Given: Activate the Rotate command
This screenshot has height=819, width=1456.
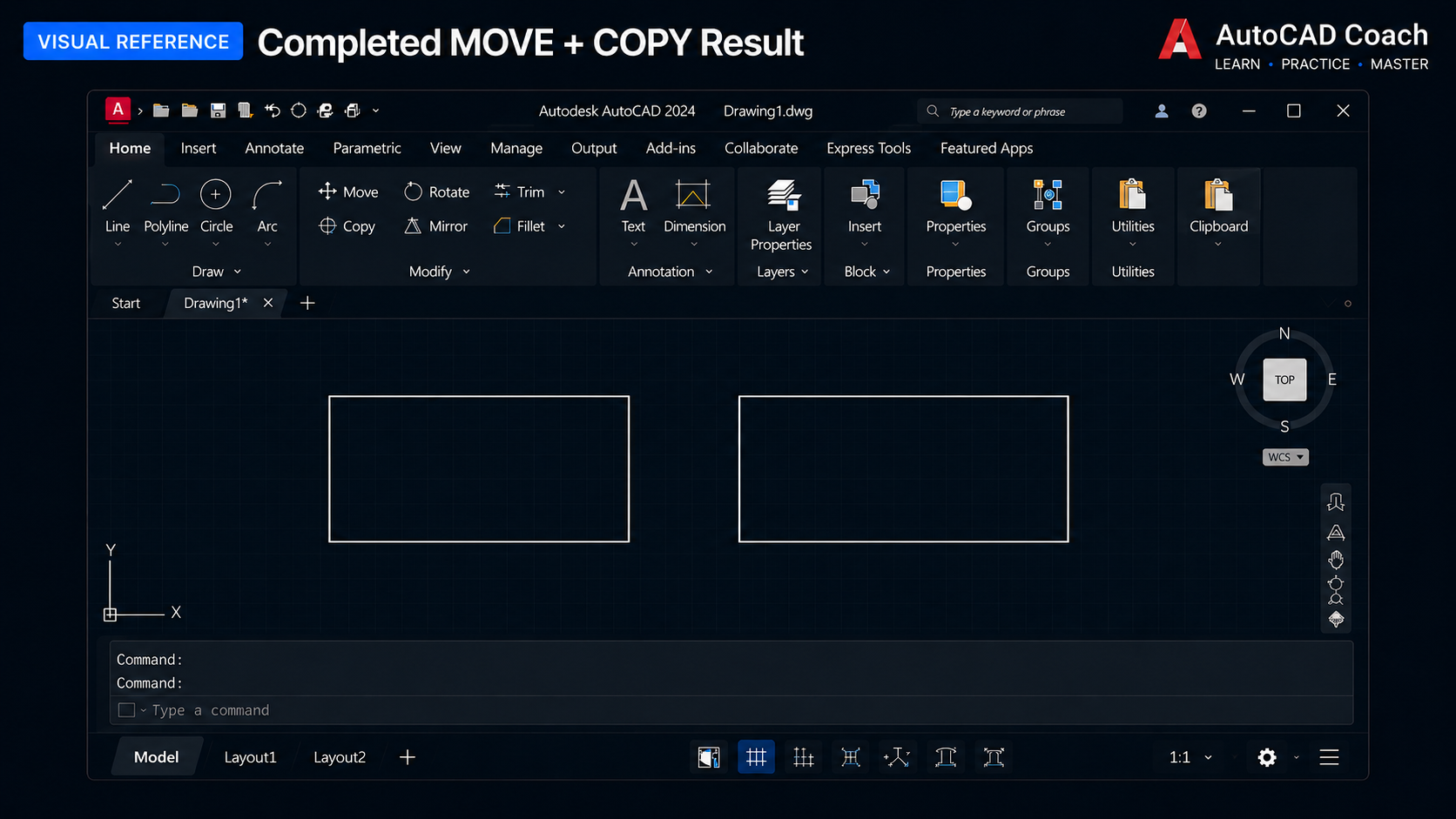Looking at the screenshot, I should (x=436, y=191).
